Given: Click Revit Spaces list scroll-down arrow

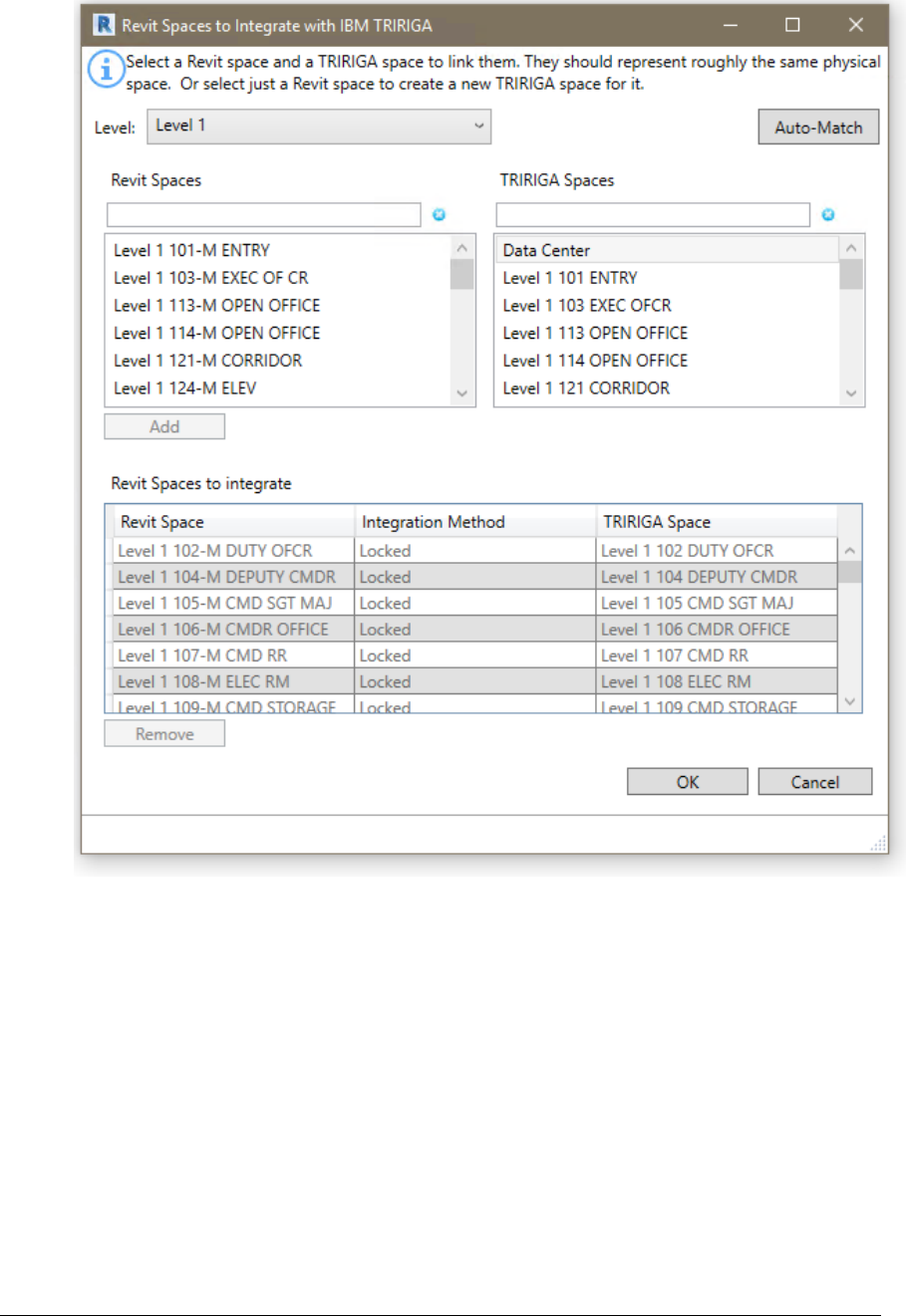Looking at the screenshot, I should click(461, 394).
